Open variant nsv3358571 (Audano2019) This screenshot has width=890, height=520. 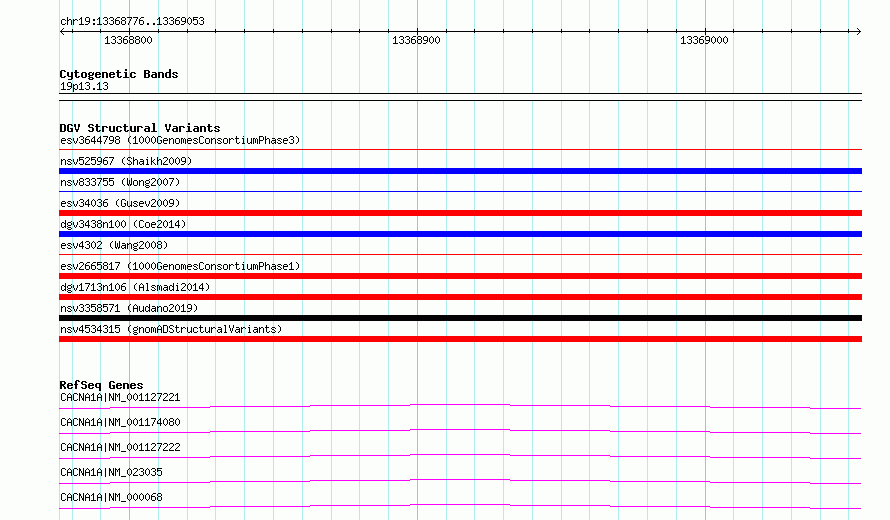(x=129, y=308)
